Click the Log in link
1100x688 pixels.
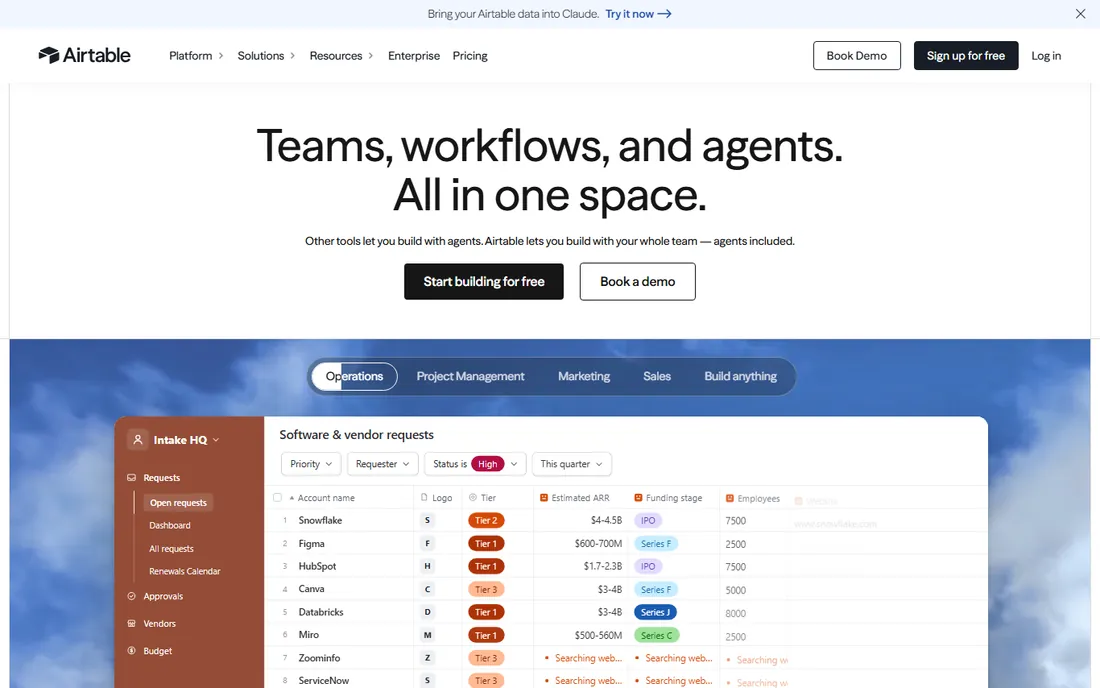pyautogui.click(x=1046, y=55)
